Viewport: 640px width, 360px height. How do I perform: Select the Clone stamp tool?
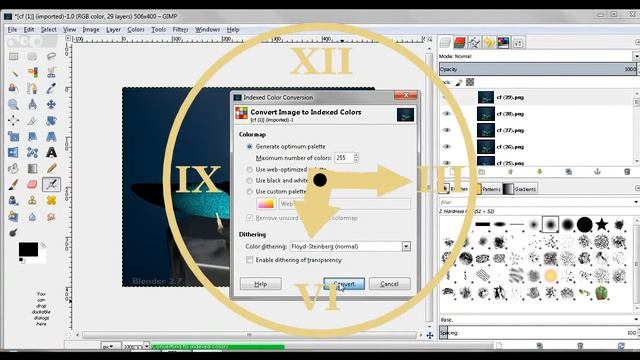click(32, 200)
